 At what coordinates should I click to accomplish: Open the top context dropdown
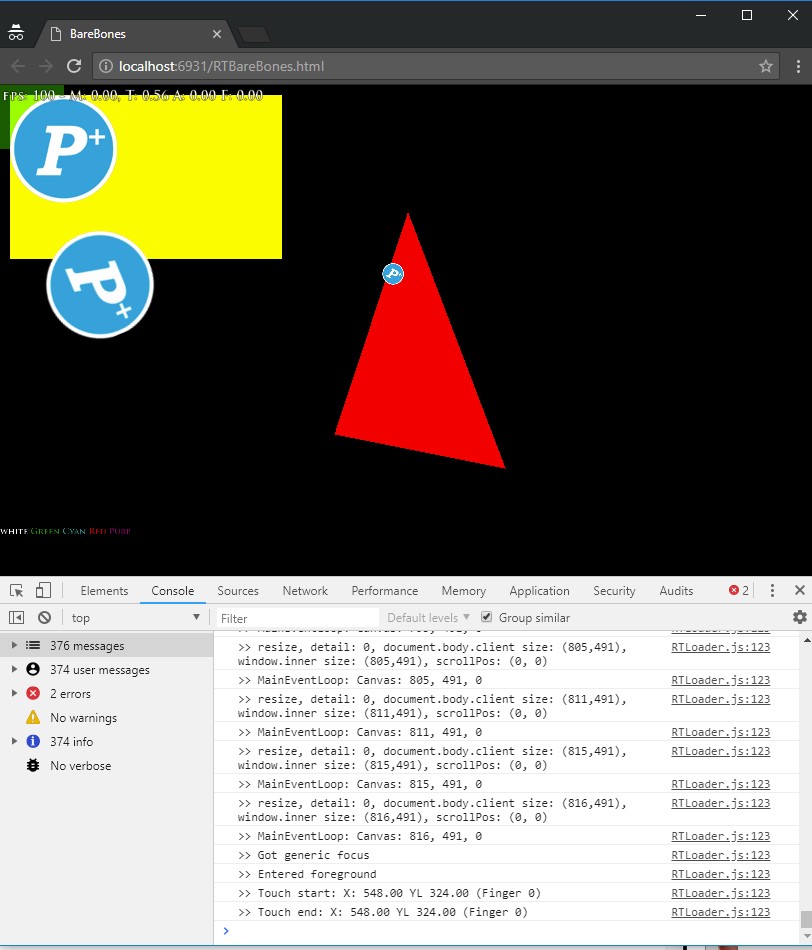pos(135,618)
